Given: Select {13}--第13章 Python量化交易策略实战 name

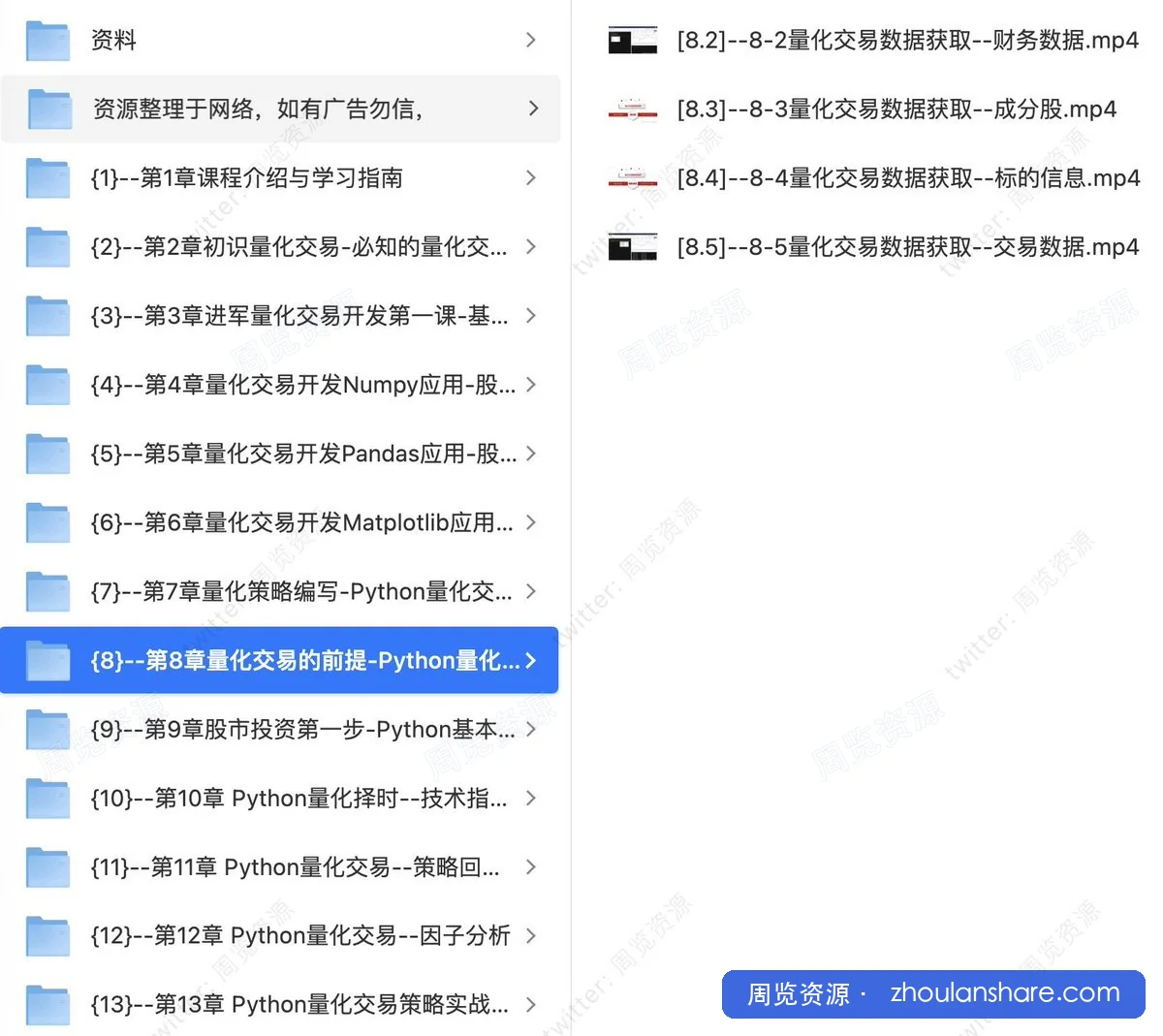Looking at the screenshot, I should (x=299, y=1005).
